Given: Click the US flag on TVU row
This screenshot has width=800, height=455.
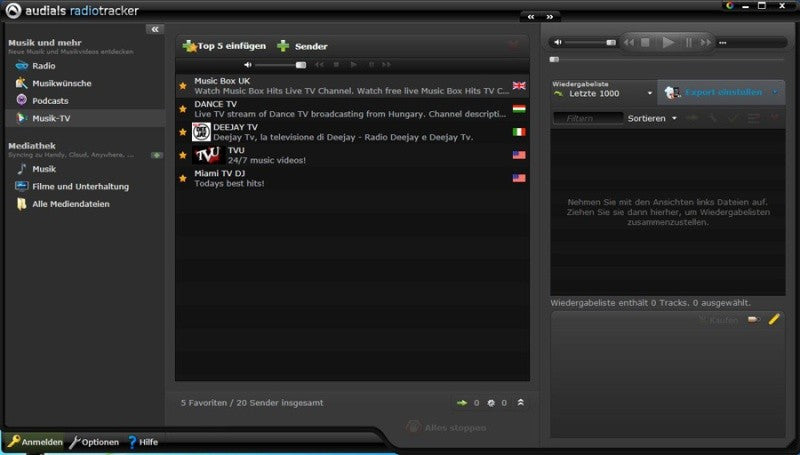Looking at the screenshot, I should (x=519, y=155).
